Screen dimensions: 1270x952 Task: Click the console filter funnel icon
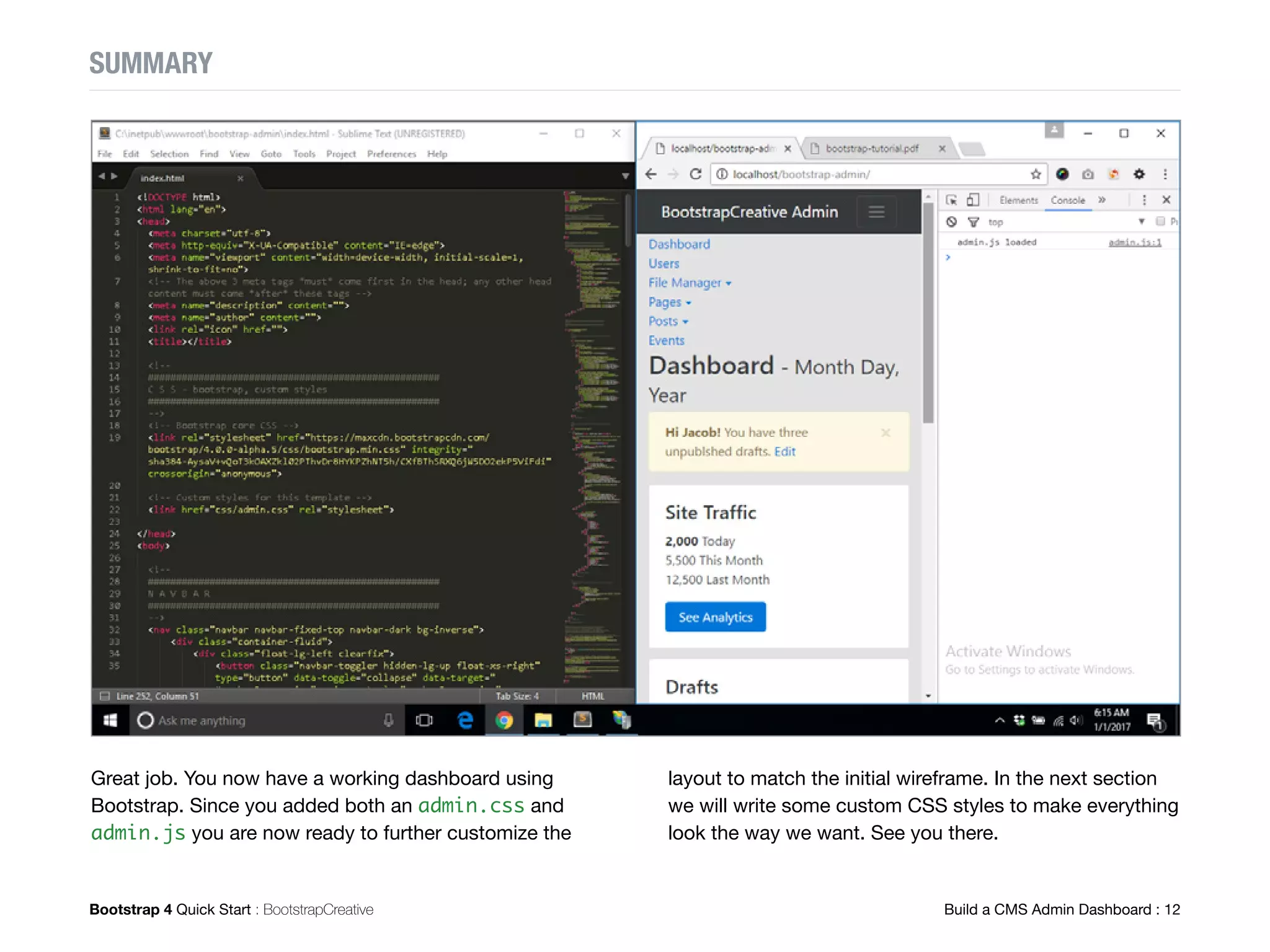click(x=974, y=222)
